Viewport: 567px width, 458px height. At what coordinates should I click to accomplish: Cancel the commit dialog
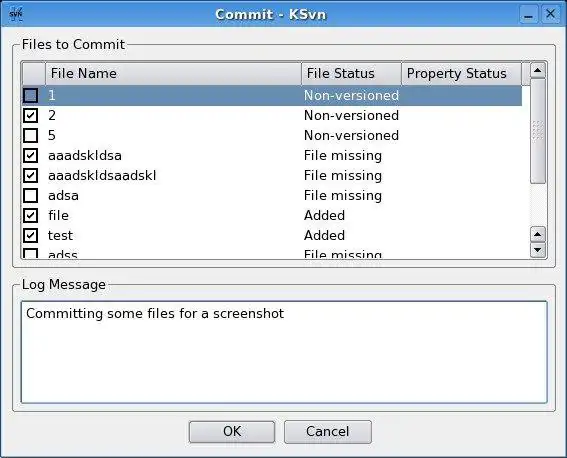[328, 432]
